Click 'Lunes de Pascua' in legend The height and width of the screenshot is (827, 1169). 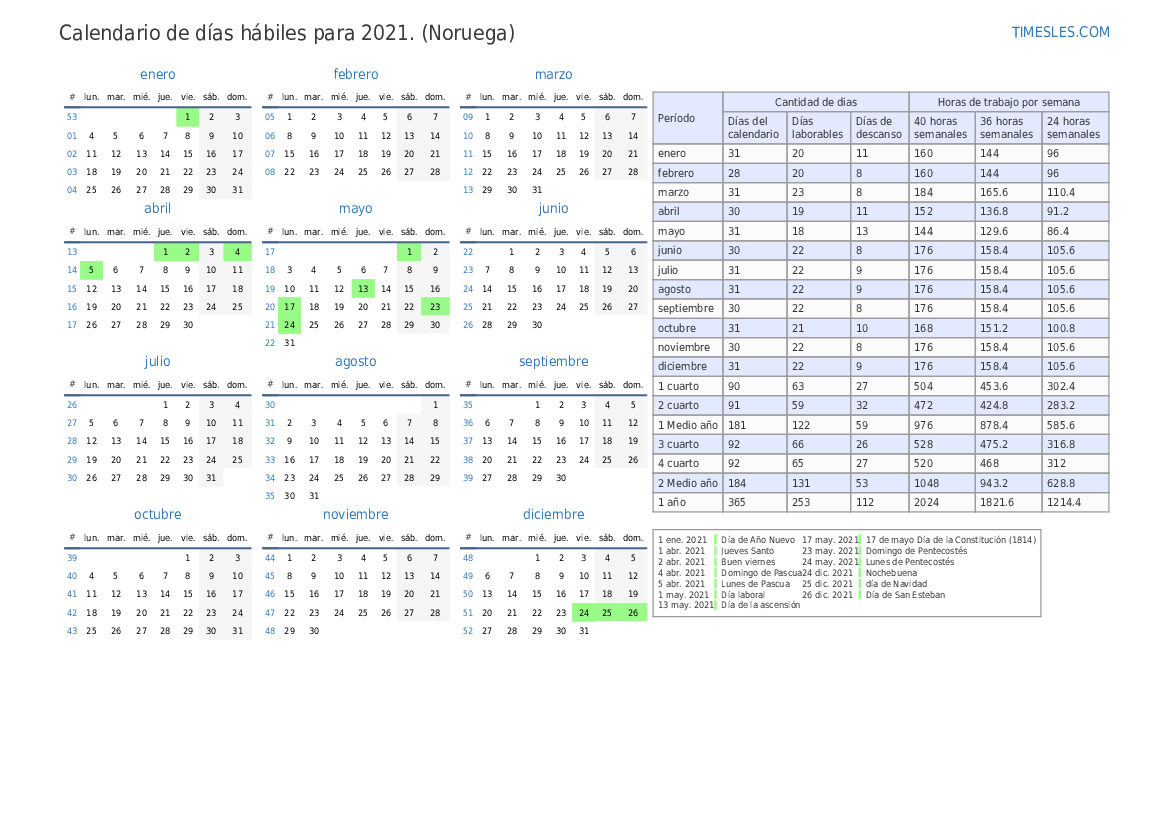[755, 584]
